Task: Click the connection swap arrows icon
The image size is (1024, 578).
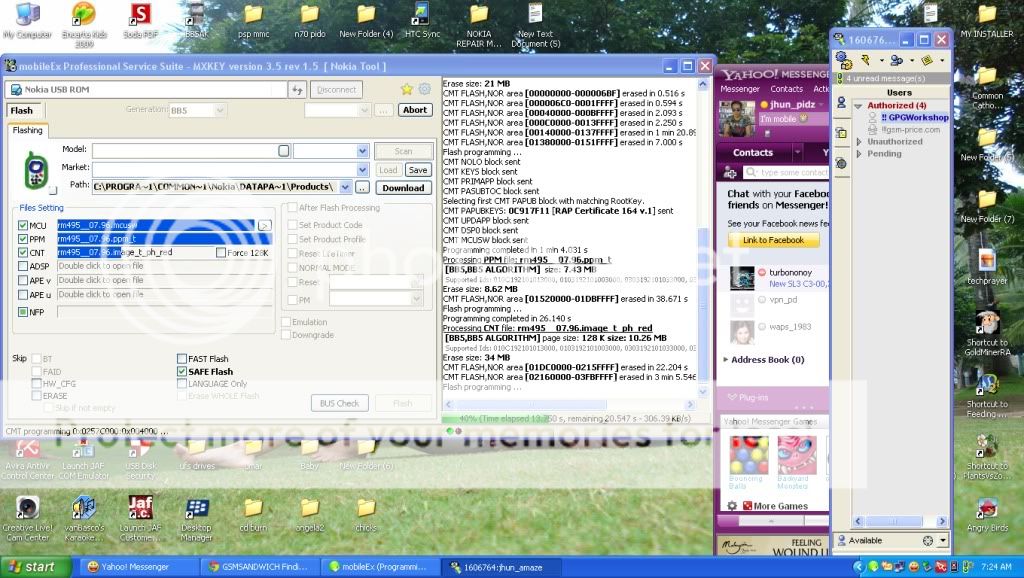Action: (x=297, y=89)
